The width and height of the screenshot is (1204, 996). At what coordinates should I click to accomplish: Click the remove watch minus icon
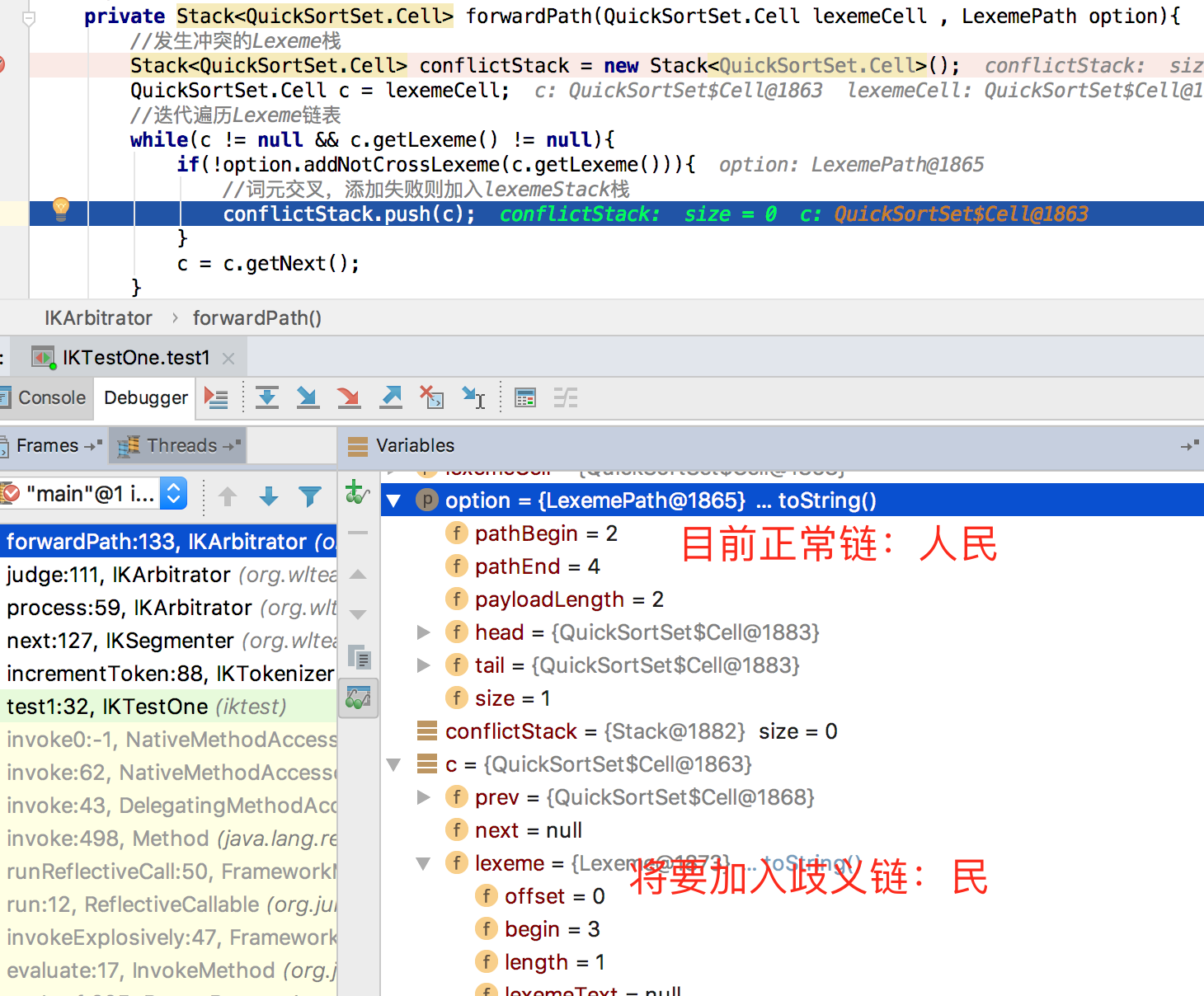coord(358,533)
